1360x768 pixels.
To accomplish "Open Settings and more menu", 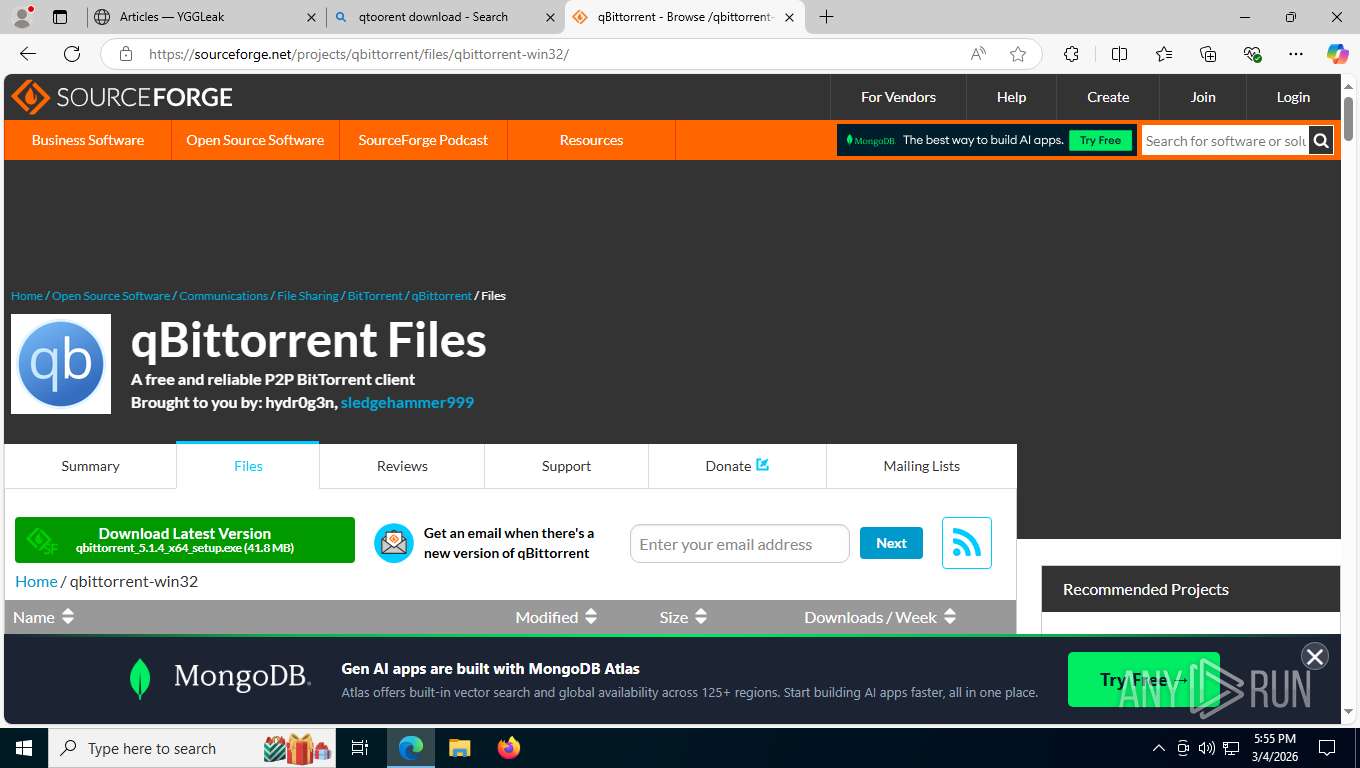I will (1296, 54).
